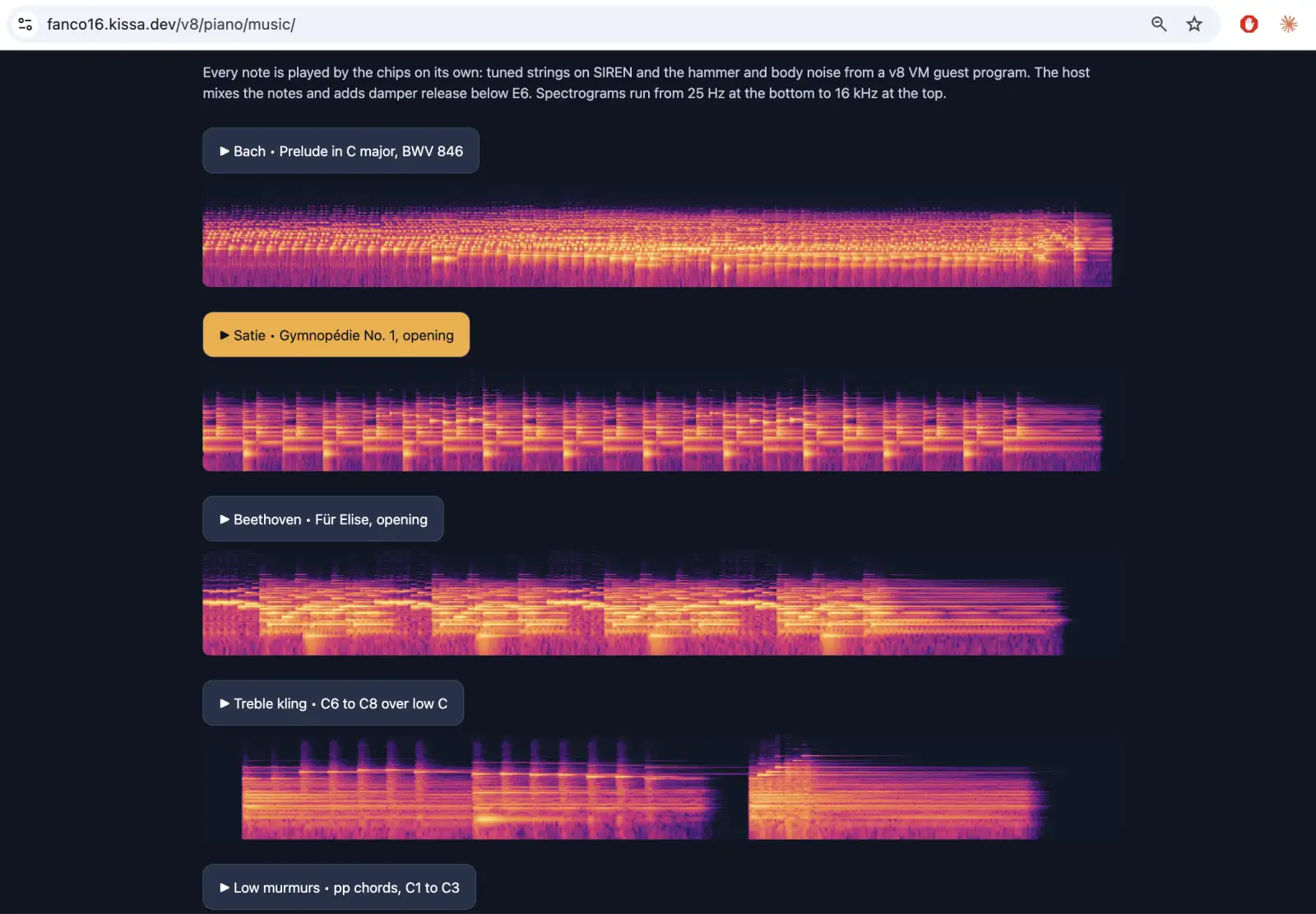Viewport: 1316px width, 914px height.
Task: Click the zoom magnifier icon in address bar
Action: pyautogui.click(x=1159, y=24)
